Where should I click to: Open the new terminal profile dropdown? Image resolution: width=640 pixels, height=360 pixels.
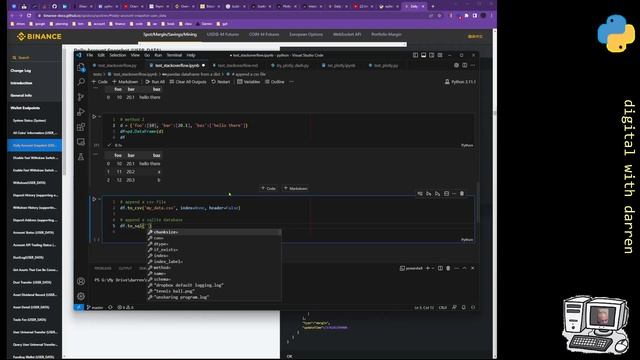(433, 268)
